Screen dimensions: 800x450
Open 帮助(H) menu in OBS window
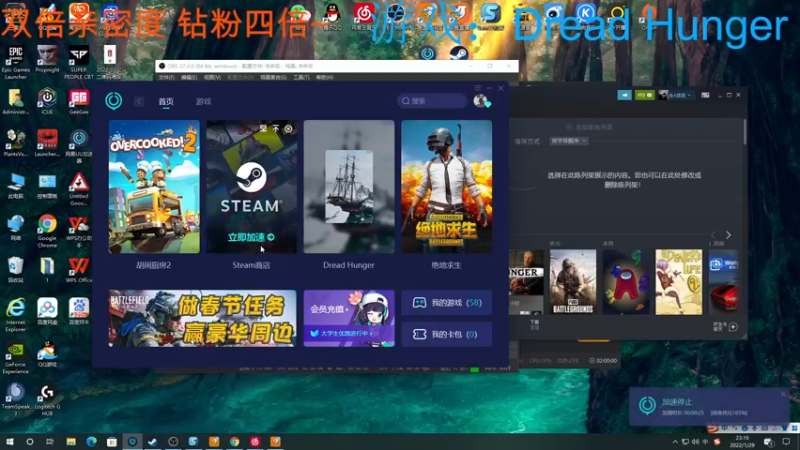click(324, 78)
